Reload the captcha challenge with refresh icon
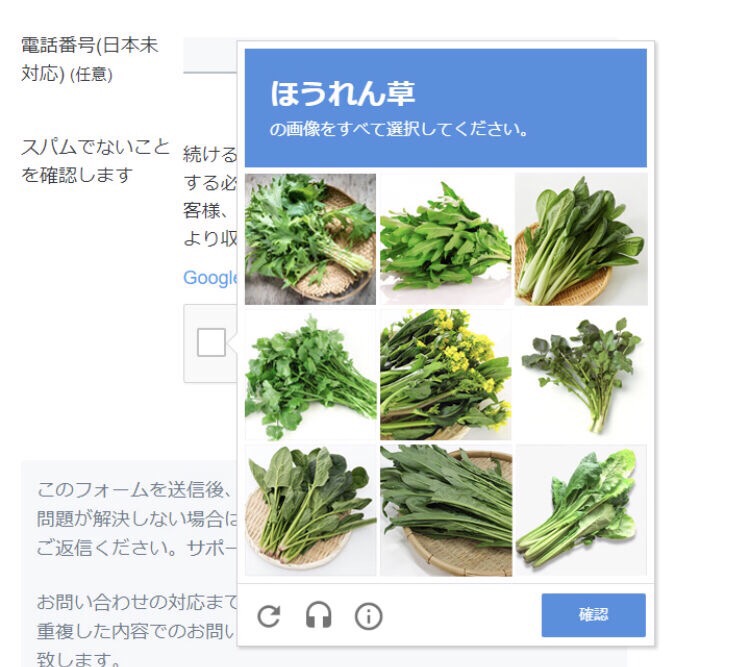 tap(269, 616)
